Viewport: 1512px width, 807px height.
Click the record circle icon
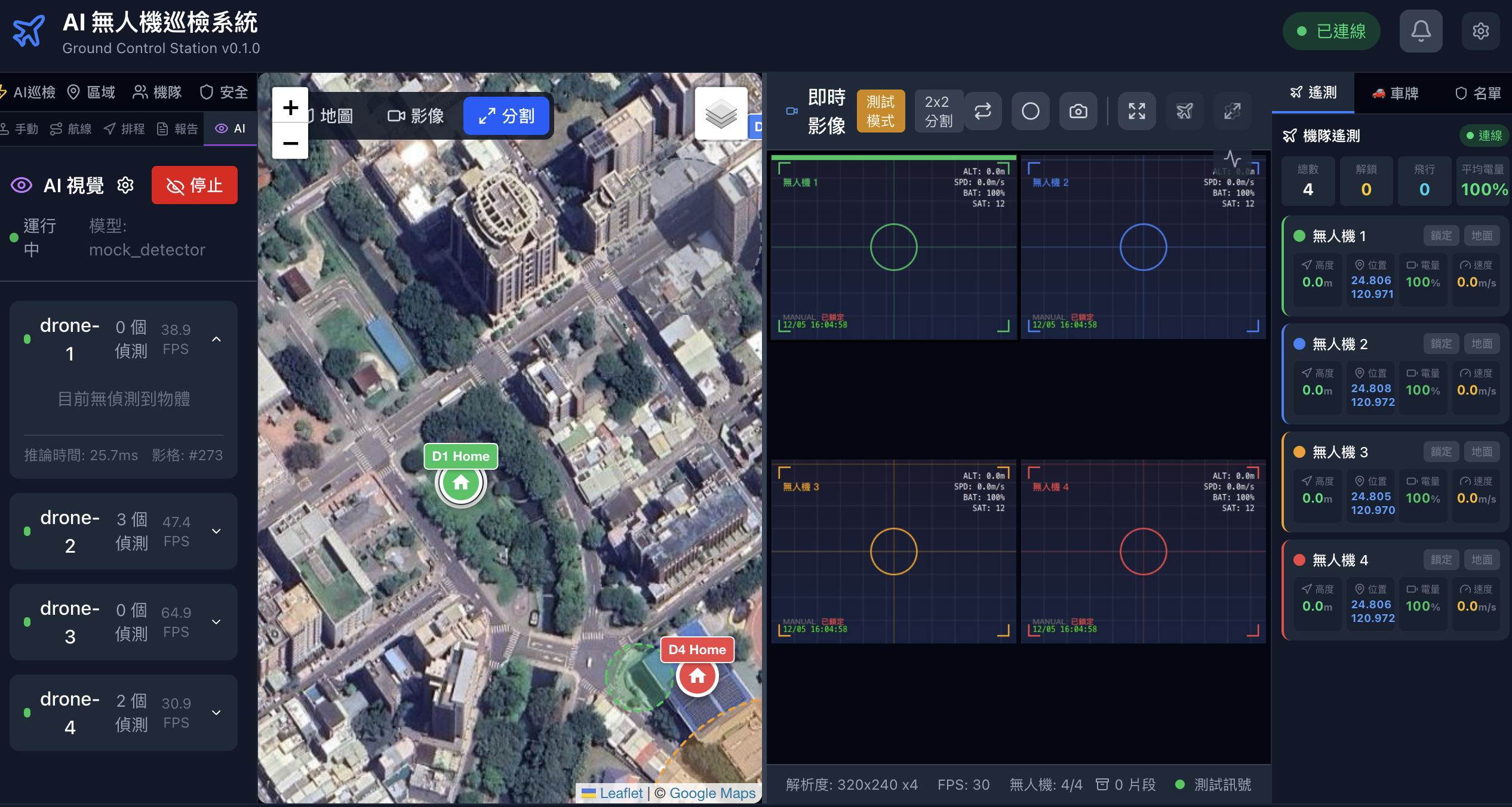click(x=1030, y=111)
